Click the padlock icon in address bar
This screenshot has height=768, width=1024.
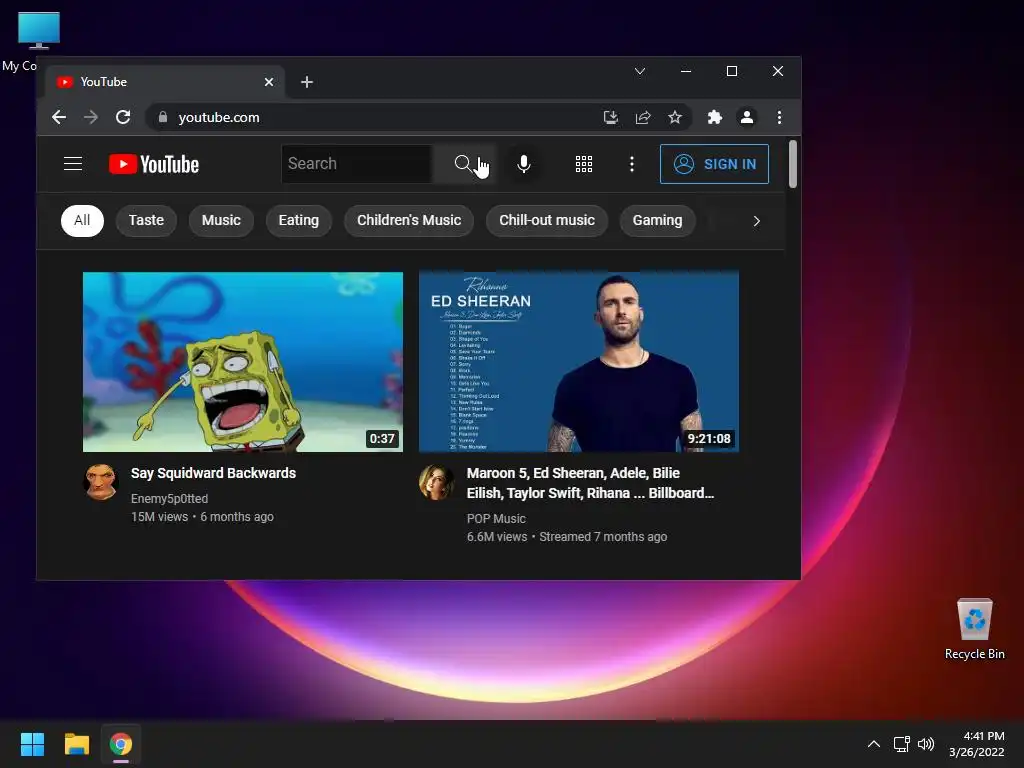tap(163, 118)
